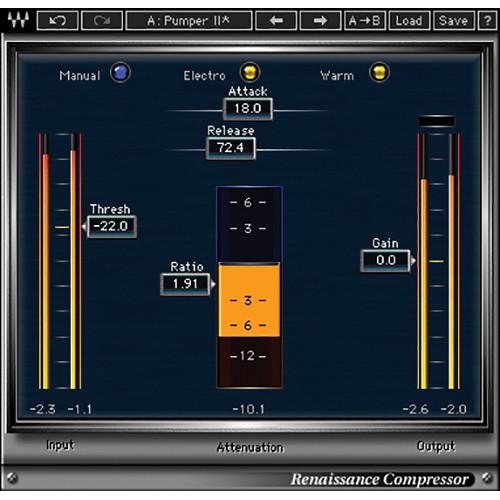This screenshot has width=500, height=500.
Task: Click the Thresh label
Action: pyautogui.click(x=110, y=209)
